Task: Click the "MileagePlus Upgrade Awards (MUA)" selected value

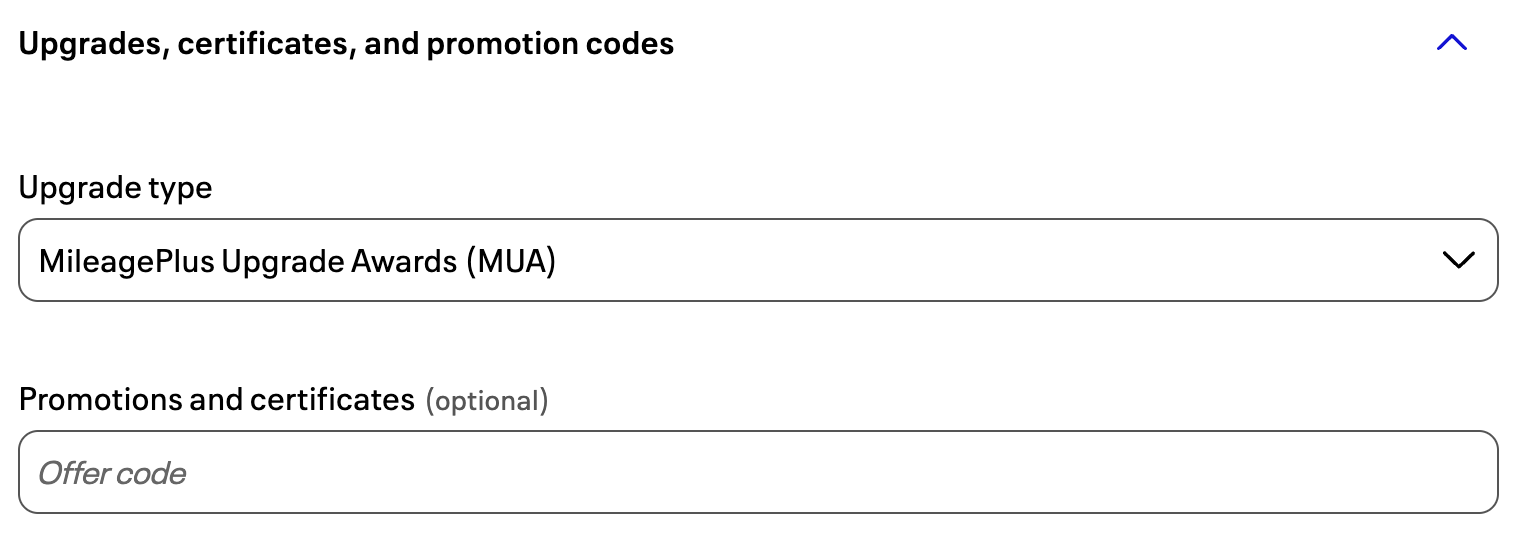Action: 297,261
